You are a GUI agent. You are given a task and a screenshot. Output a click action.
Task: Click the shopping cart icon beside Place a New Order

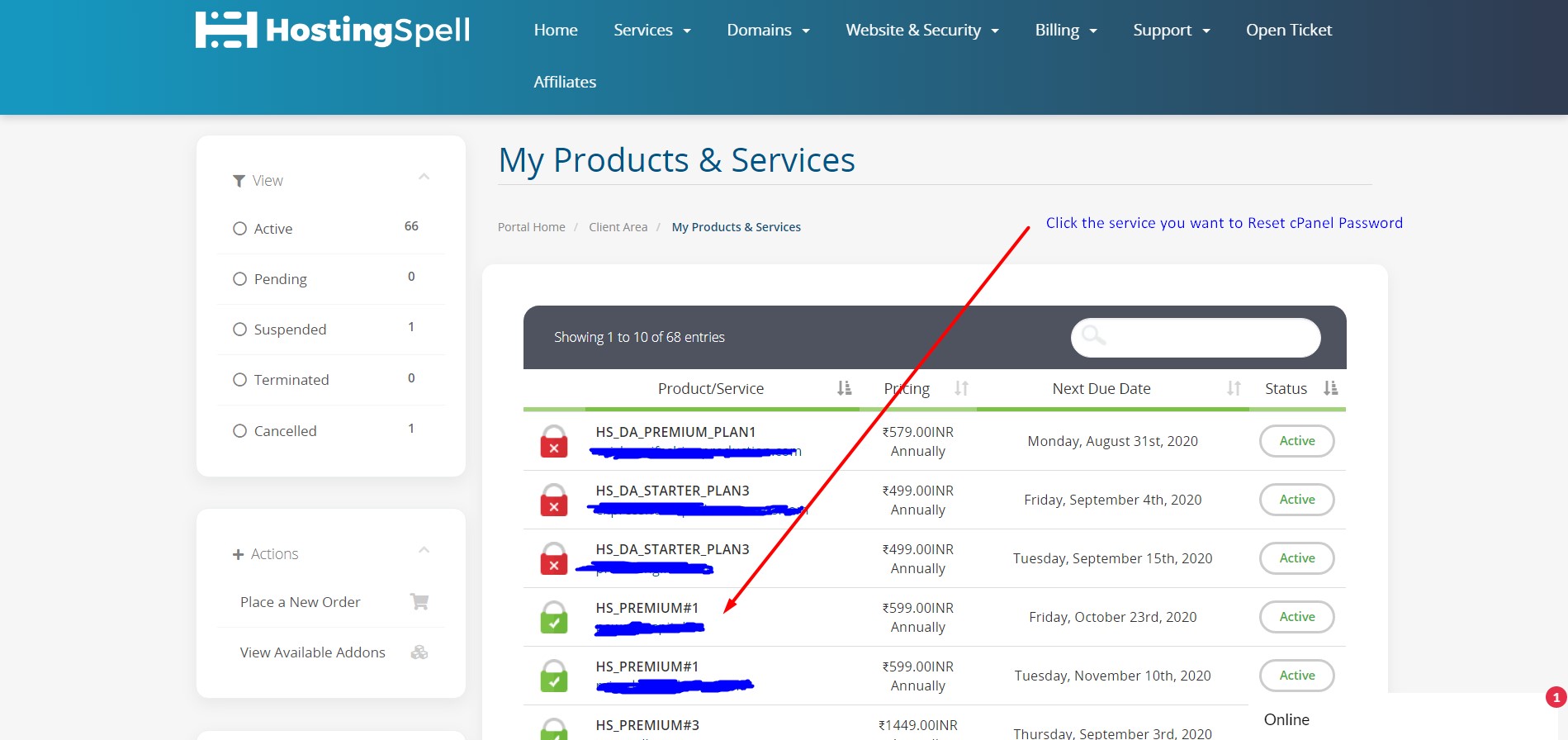(x=419, y=602)
